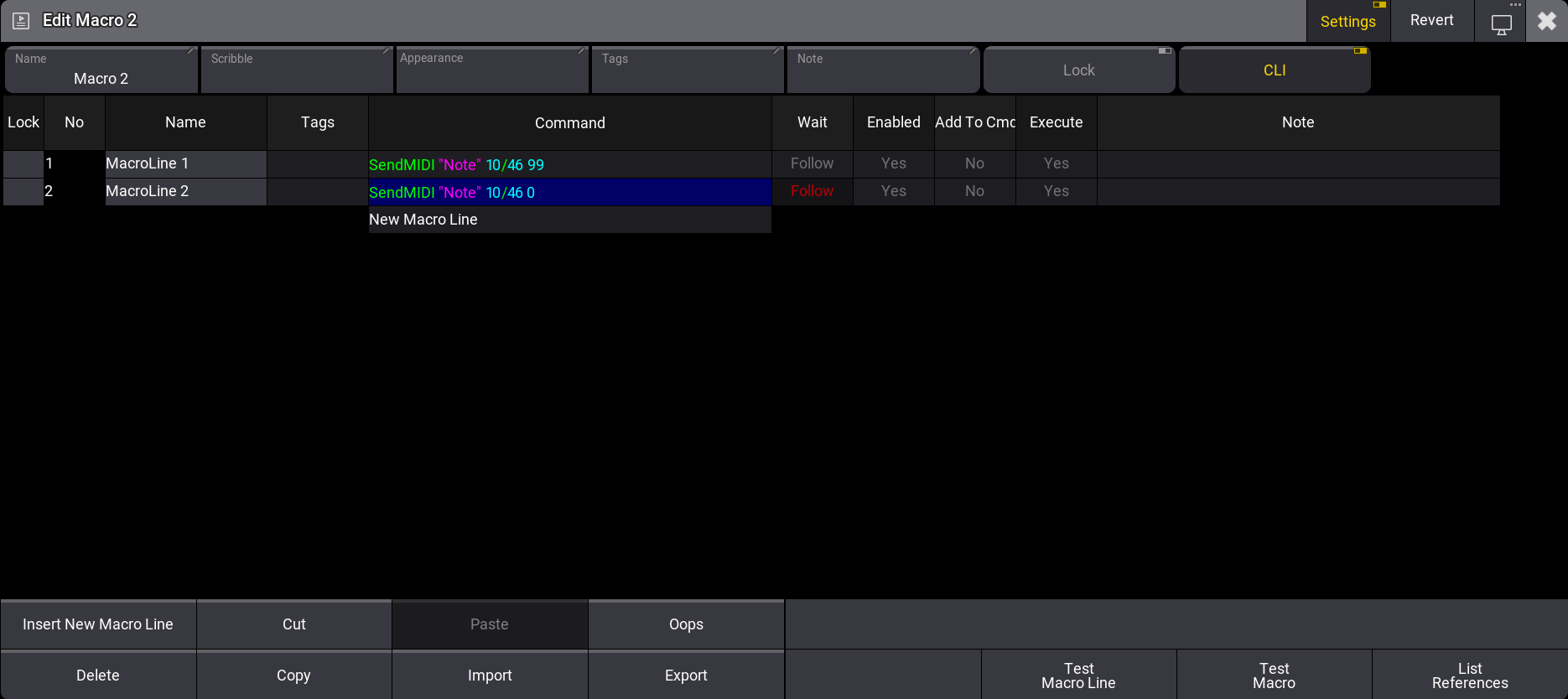
Task: Click the Test Macro button
Action: [x=1274, y=676]
